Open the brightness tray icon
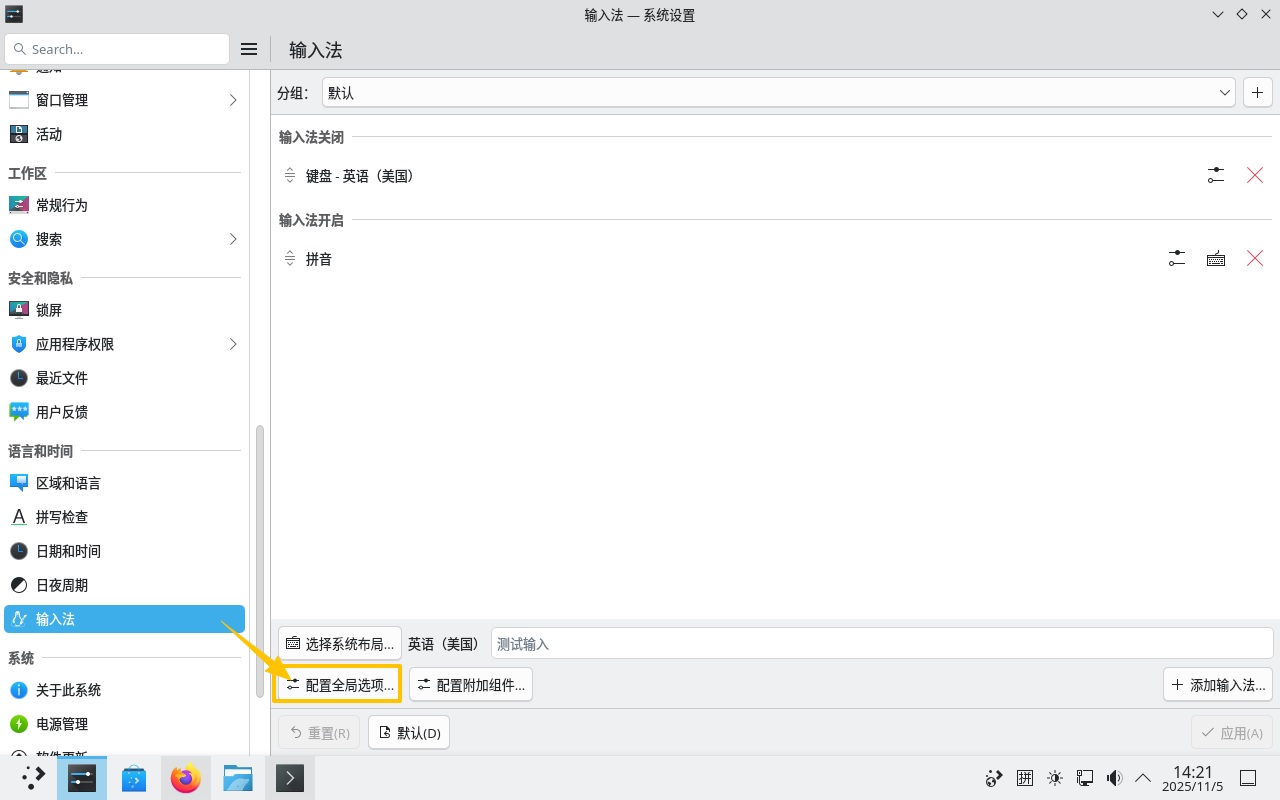 1054,777
